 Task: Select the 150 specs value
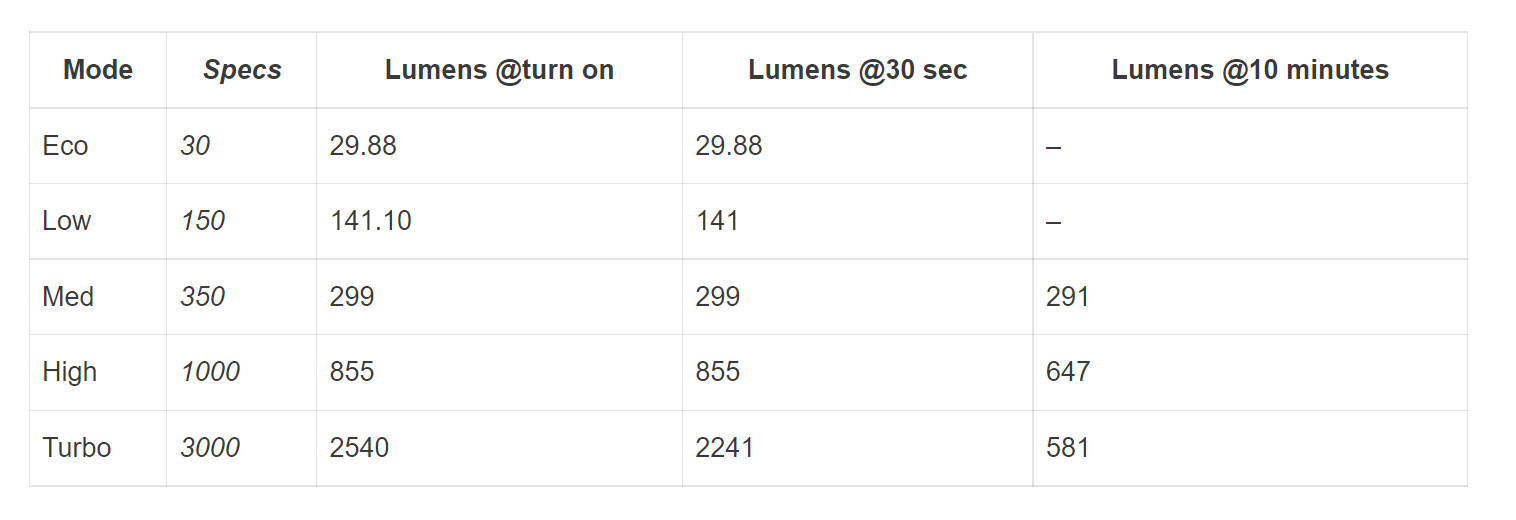coord(203,221)
